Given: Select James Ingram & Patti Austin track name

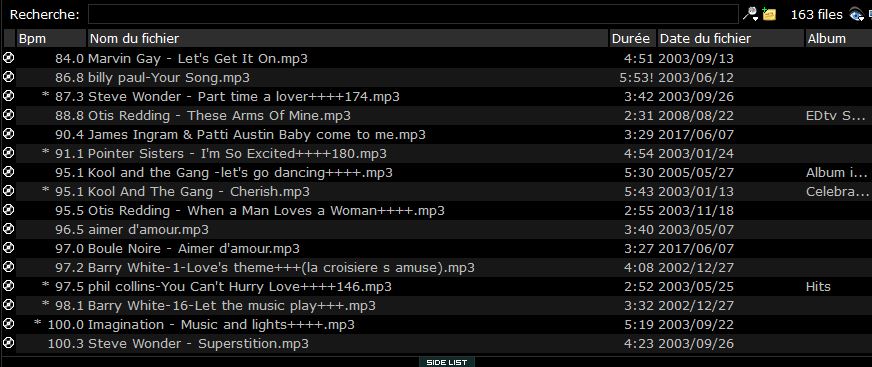Looking at the screenshot, I should pos(257,135).
